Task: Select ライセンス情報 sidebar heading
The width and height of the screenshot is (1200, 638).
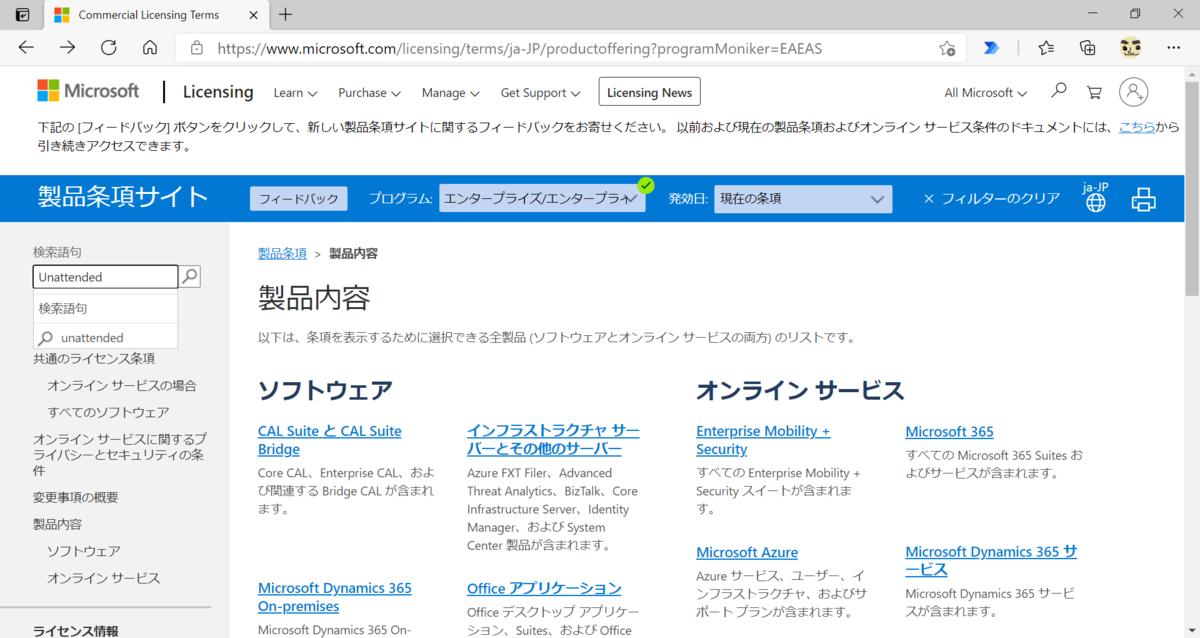Action: pyautogui.click(x=76, y=631)
